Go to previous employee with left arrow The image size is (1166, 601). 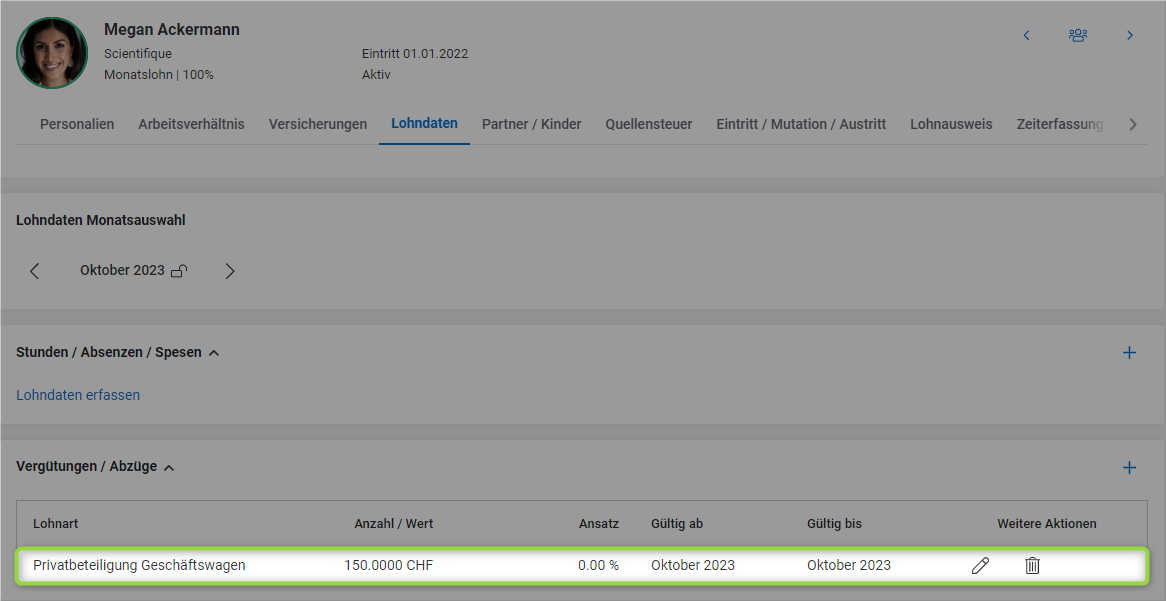point(1026,35)
